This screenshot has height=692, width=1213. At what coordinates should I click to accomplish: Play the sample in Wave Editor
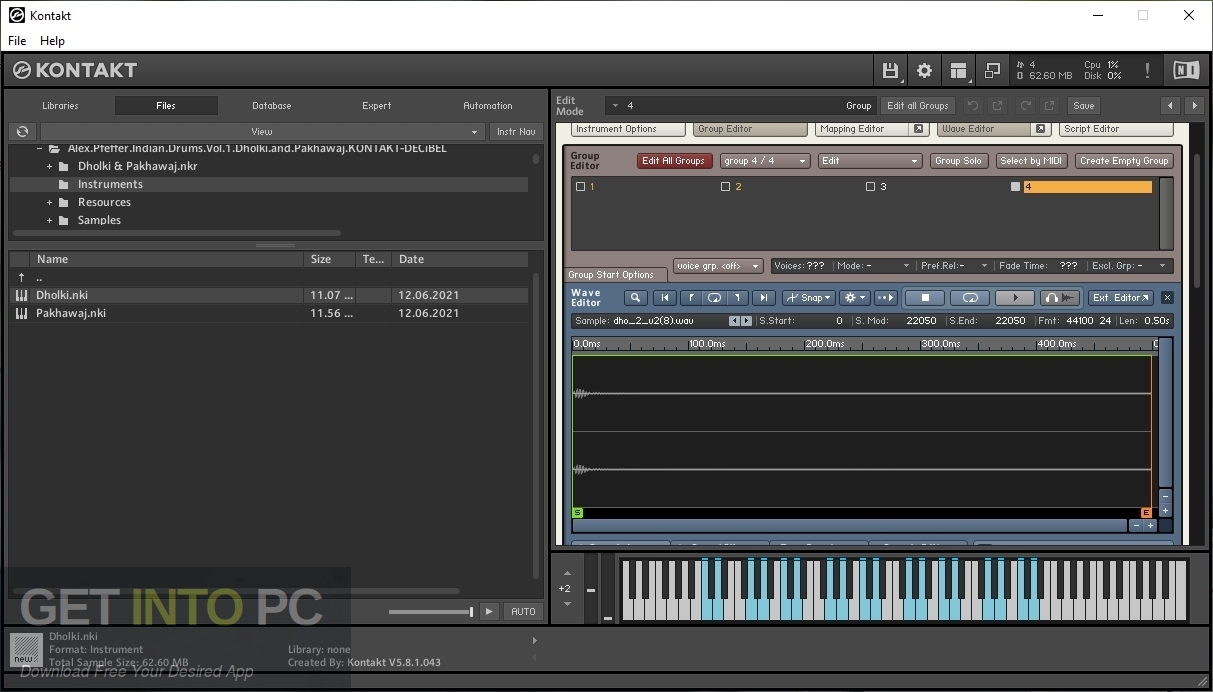coord(1015,297)
